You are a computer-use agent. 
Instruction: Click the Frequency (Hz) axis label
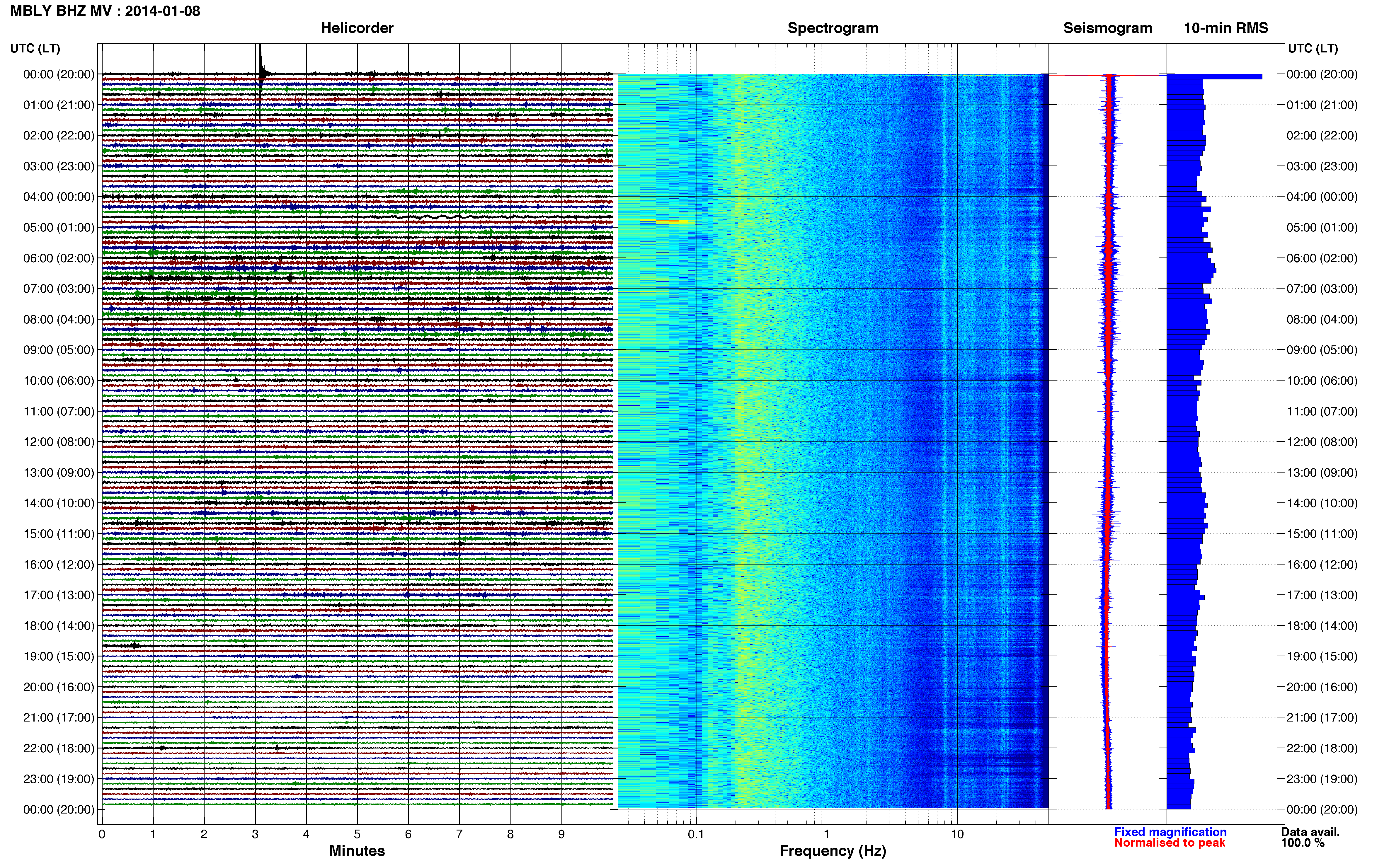(833, 851)
